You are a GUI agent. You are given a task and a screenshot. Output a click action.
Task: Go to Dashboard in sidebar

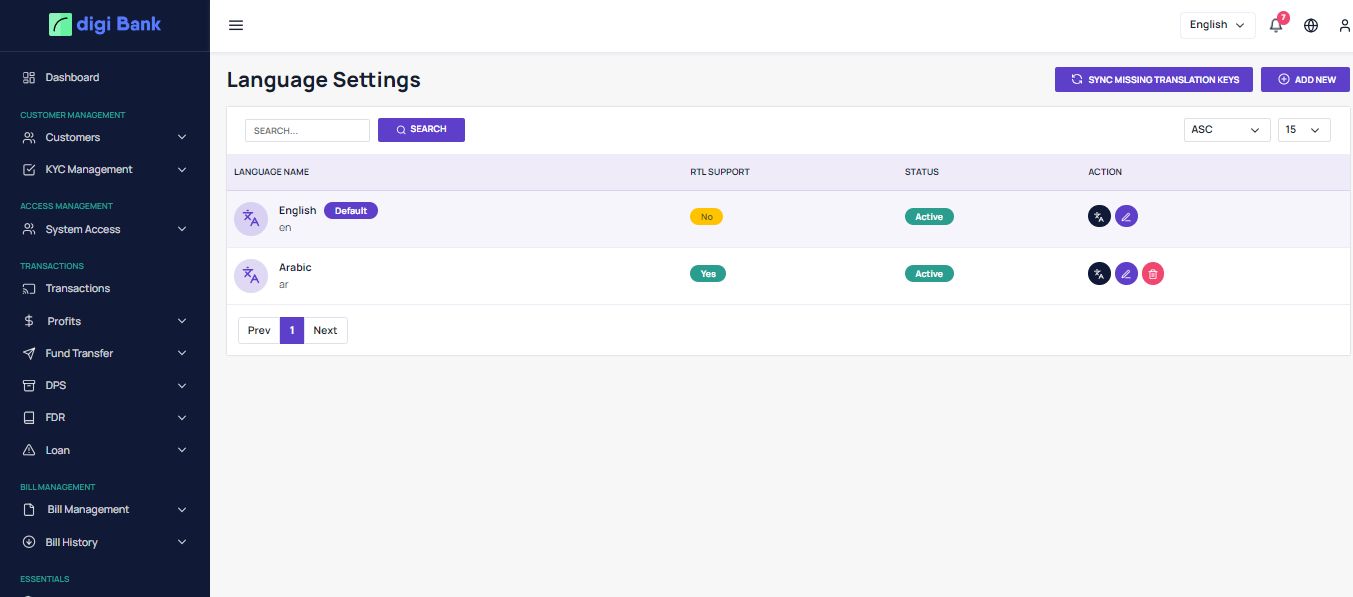tap(72, 77)
